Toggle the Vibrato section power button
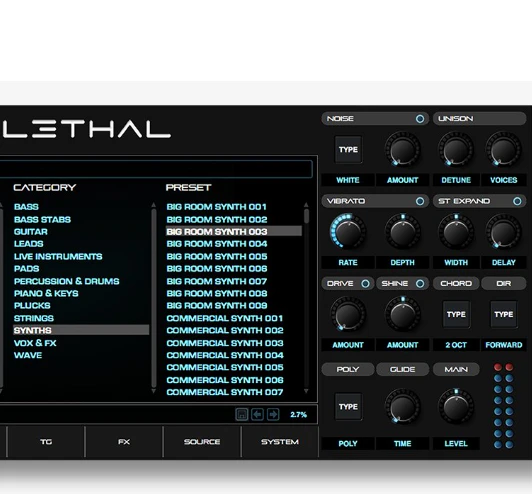Image resolution: width=532 pixels, height=494 pixels. point(420,201)
